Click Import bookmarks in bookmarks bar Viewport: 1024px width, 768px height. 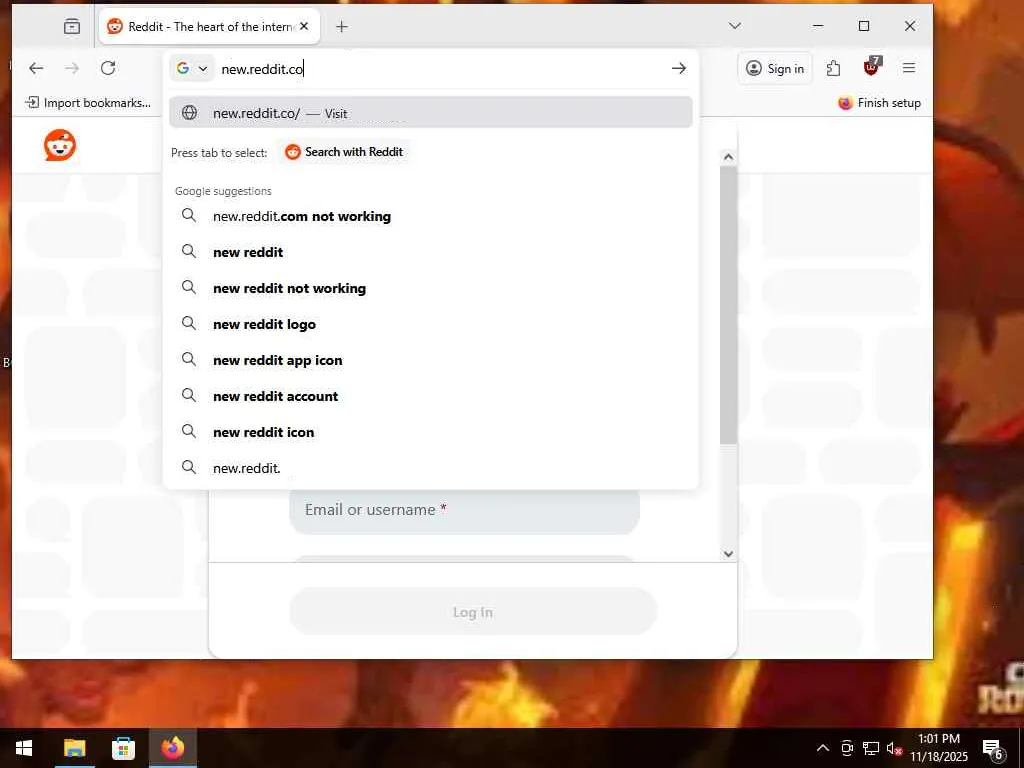pyautogui.click(x=88, y=103)
